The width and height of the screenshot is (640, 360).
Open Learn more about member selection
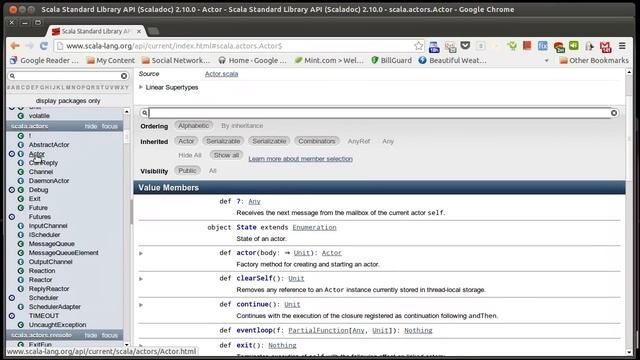(300, 159)
